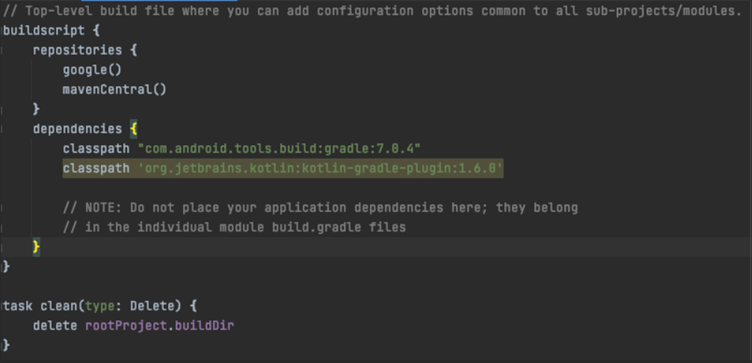Click the closing brace of repositories block
This screenshot has width=752, height=363.
click(x=36, y=109)
